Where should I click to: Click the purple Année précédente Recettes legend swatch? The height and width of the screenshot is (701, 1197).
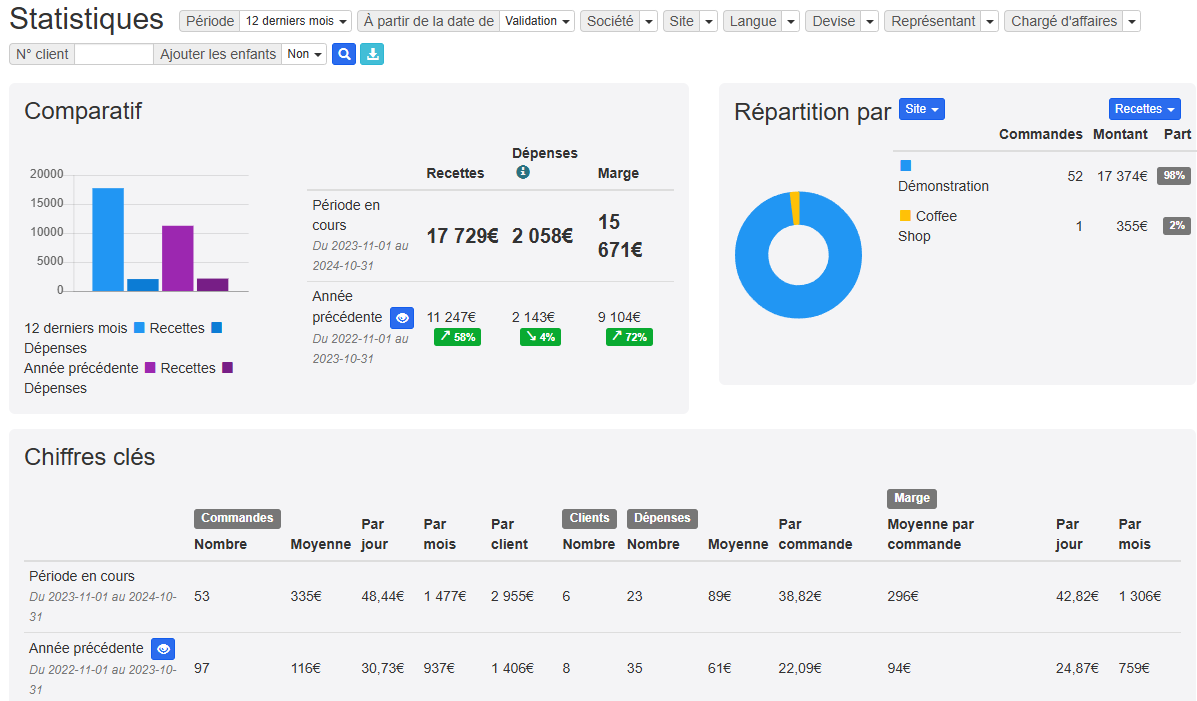pos(150,368)
